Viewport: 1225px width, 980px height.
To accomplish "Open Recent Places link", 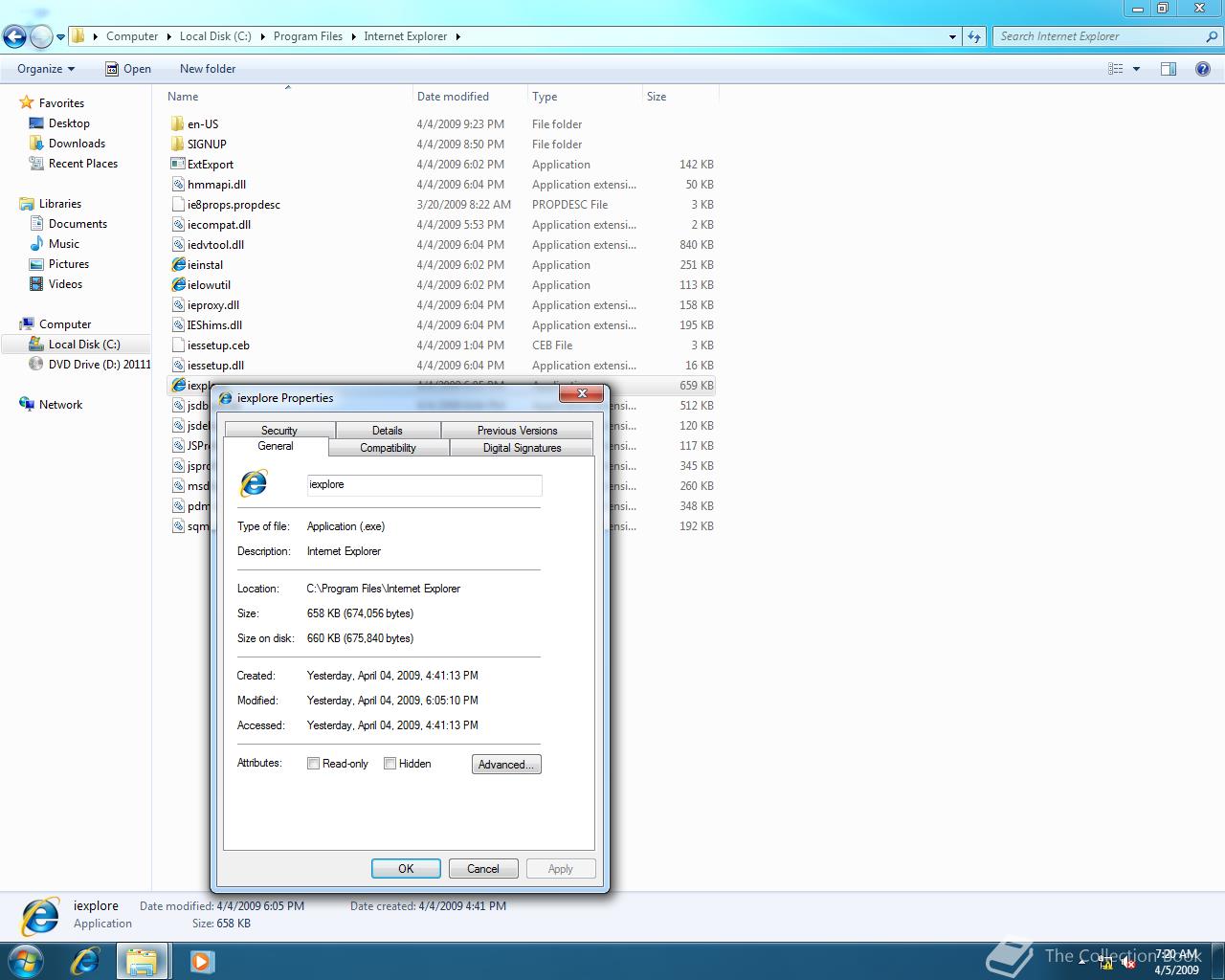I will (83, 164).
